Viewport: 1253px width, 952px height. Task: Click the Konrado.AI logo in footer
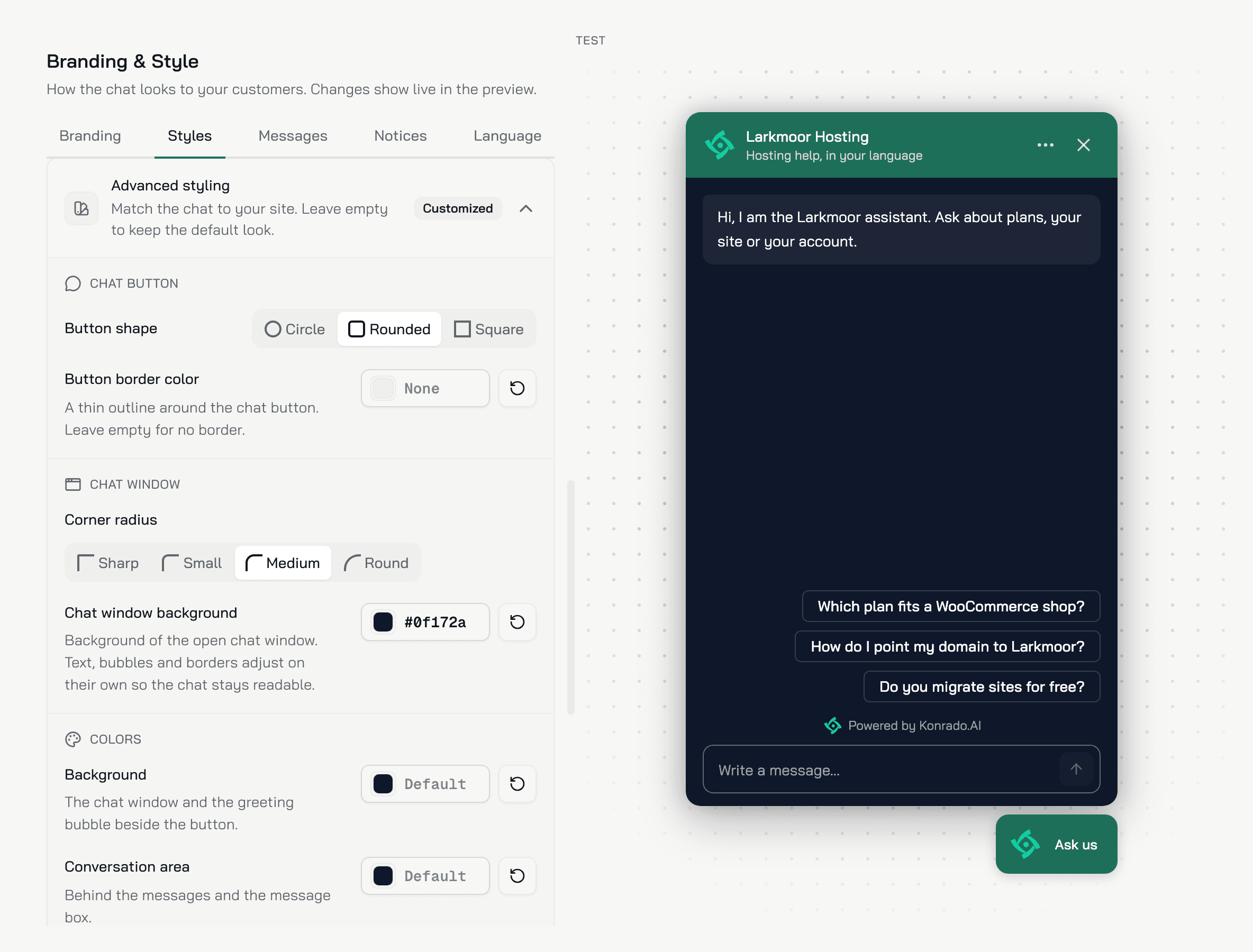[x=832, y=725]
